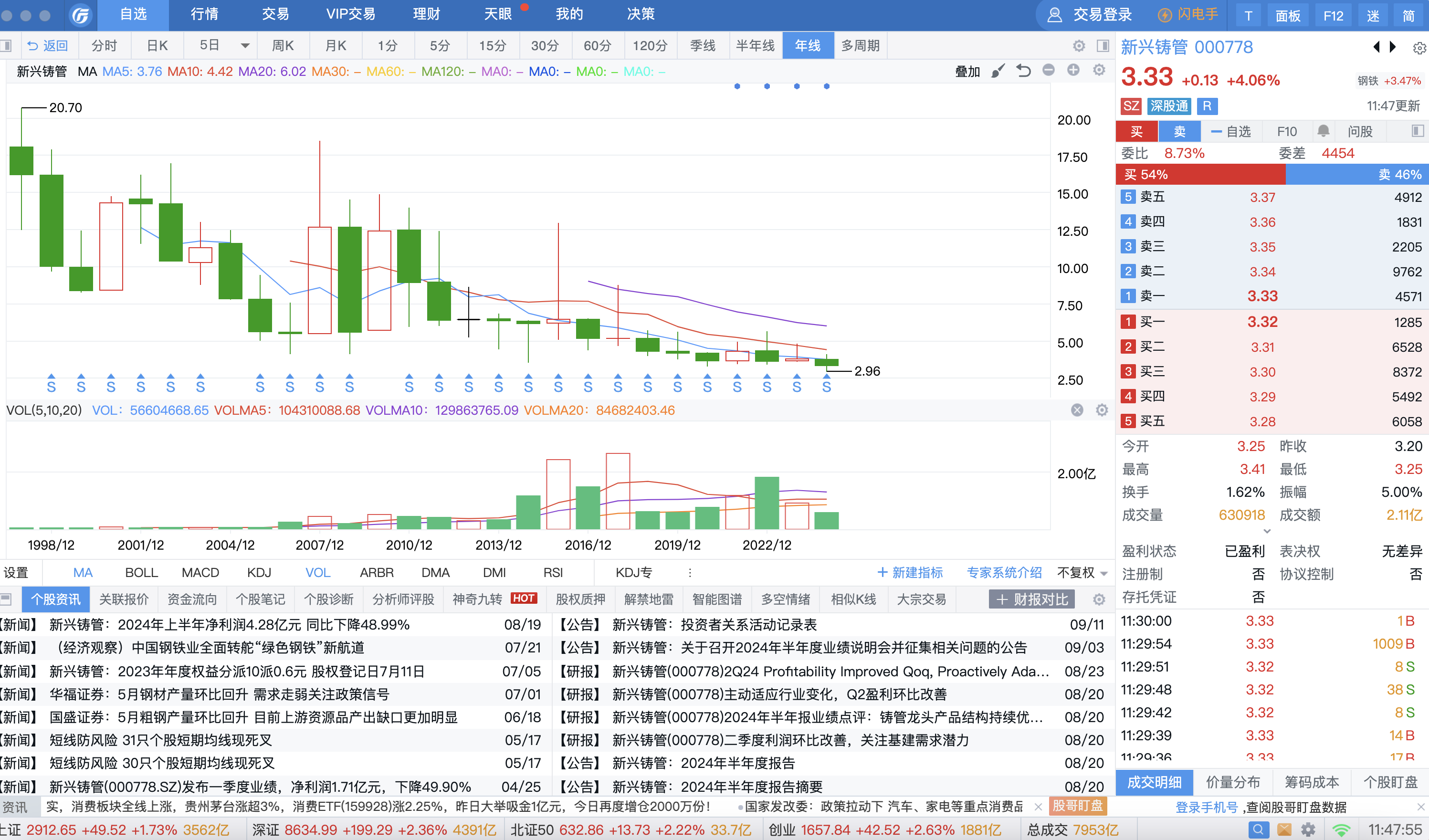This screenshot has height=840, width=1429.
Task: Open the 神奇九转 tab
Action: click(x=494, y=599)
